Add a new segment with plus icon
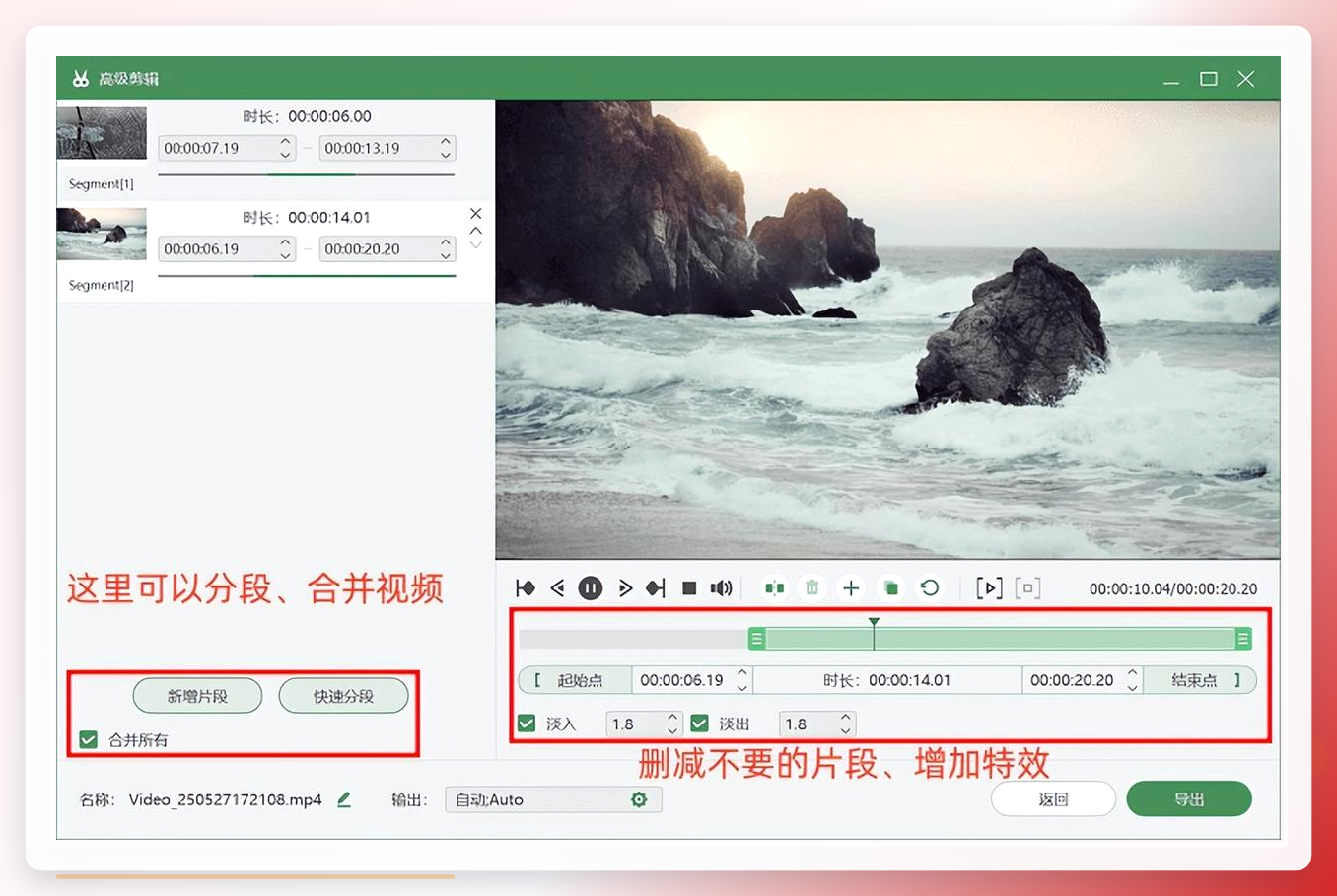 tap(850, 588)
